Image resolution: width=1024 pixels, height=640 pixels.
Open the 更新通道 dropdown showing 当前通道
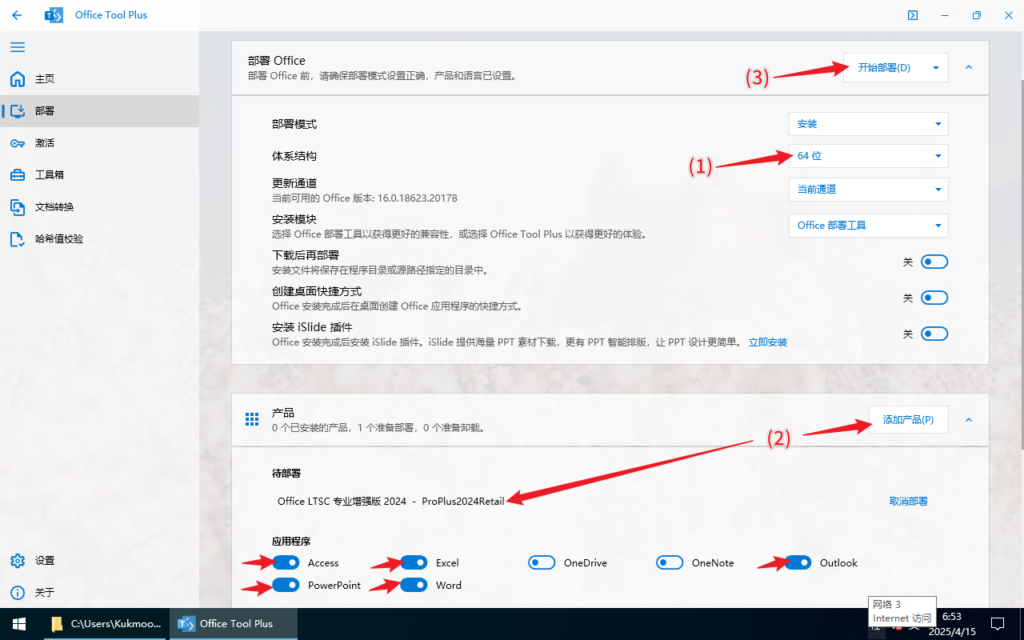869,189
